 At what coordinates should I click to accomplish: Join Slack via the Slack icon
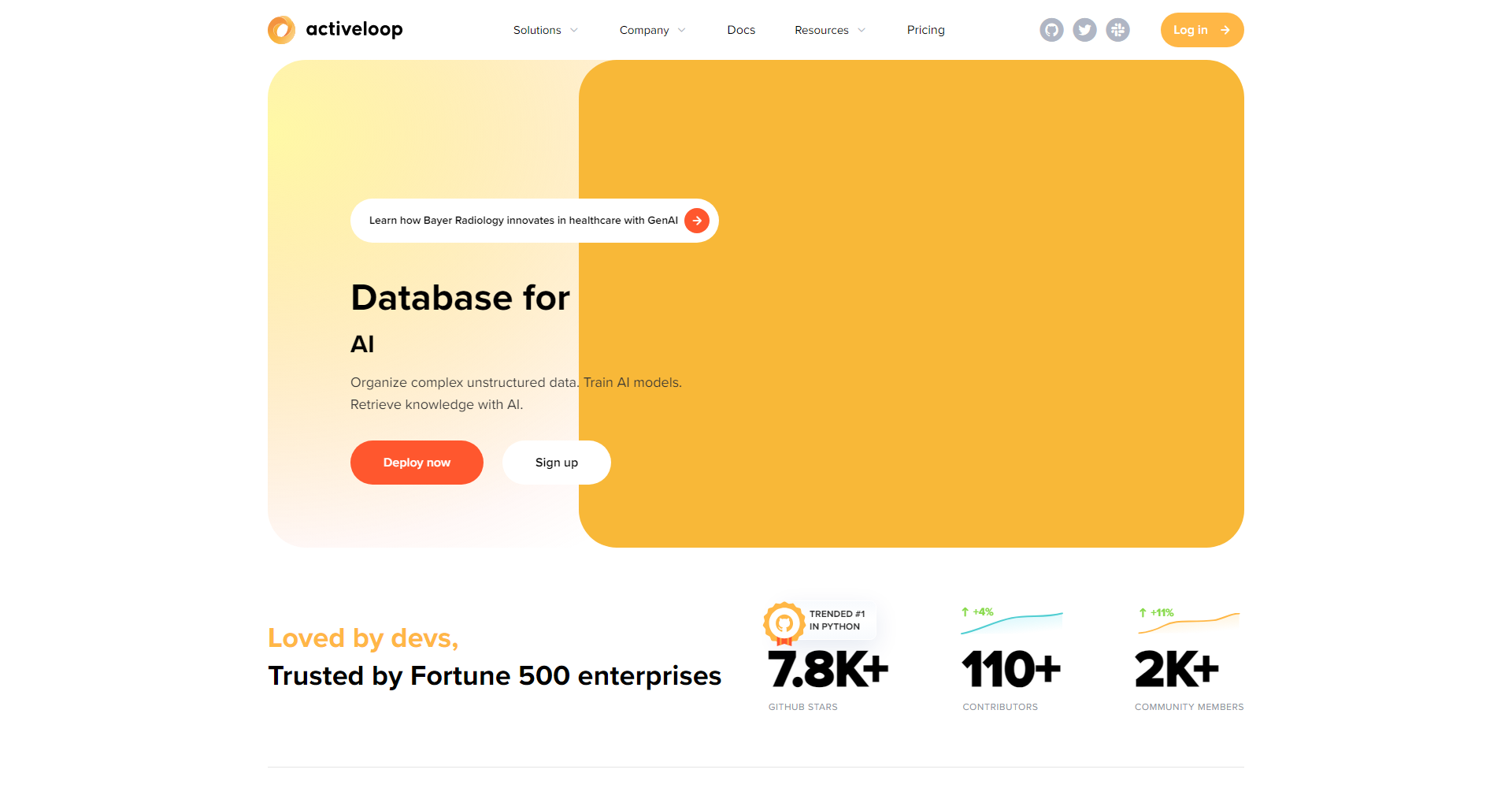coord(1117,30)
